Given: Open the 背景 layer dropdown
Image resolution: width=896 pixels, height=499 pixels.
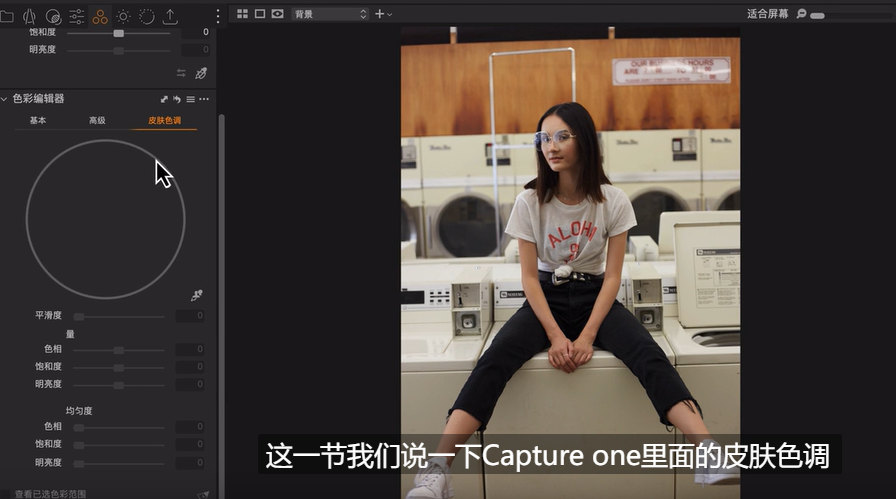Looking at the screenshot, I should point(329,14).
